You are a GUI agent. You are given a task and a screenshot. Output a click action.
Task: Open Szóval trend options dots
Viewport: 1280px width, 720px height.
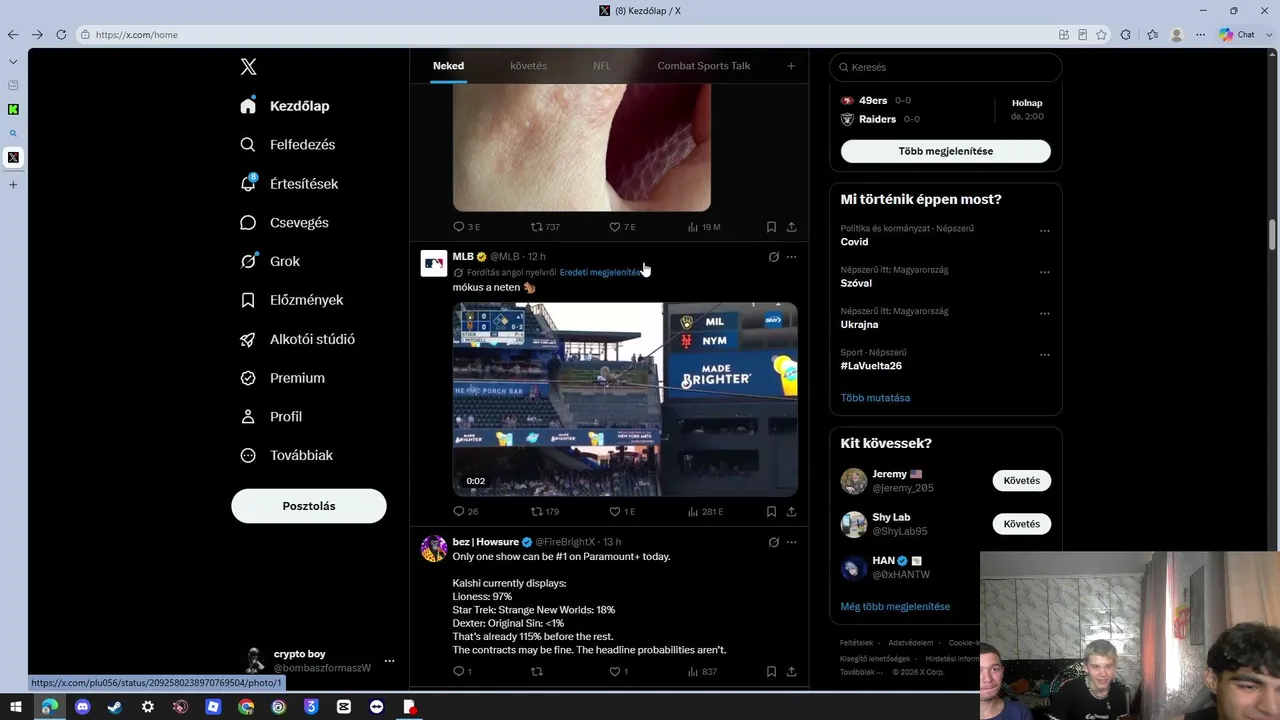pyautogui.click(x=1044, y=272)
